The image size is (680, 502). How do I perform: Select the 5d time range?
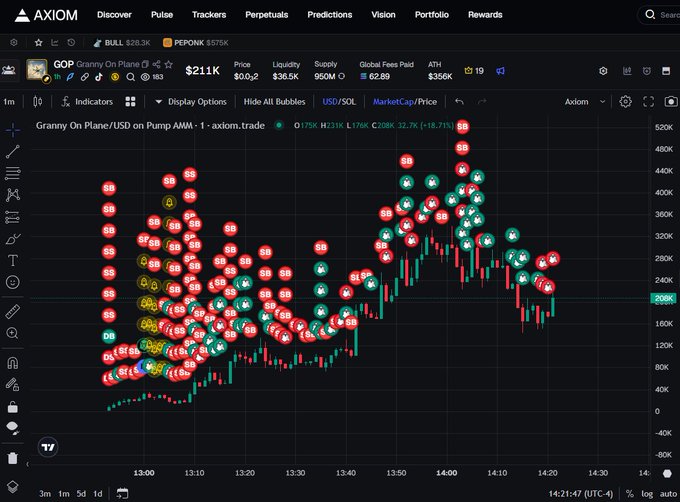point(81,494)
